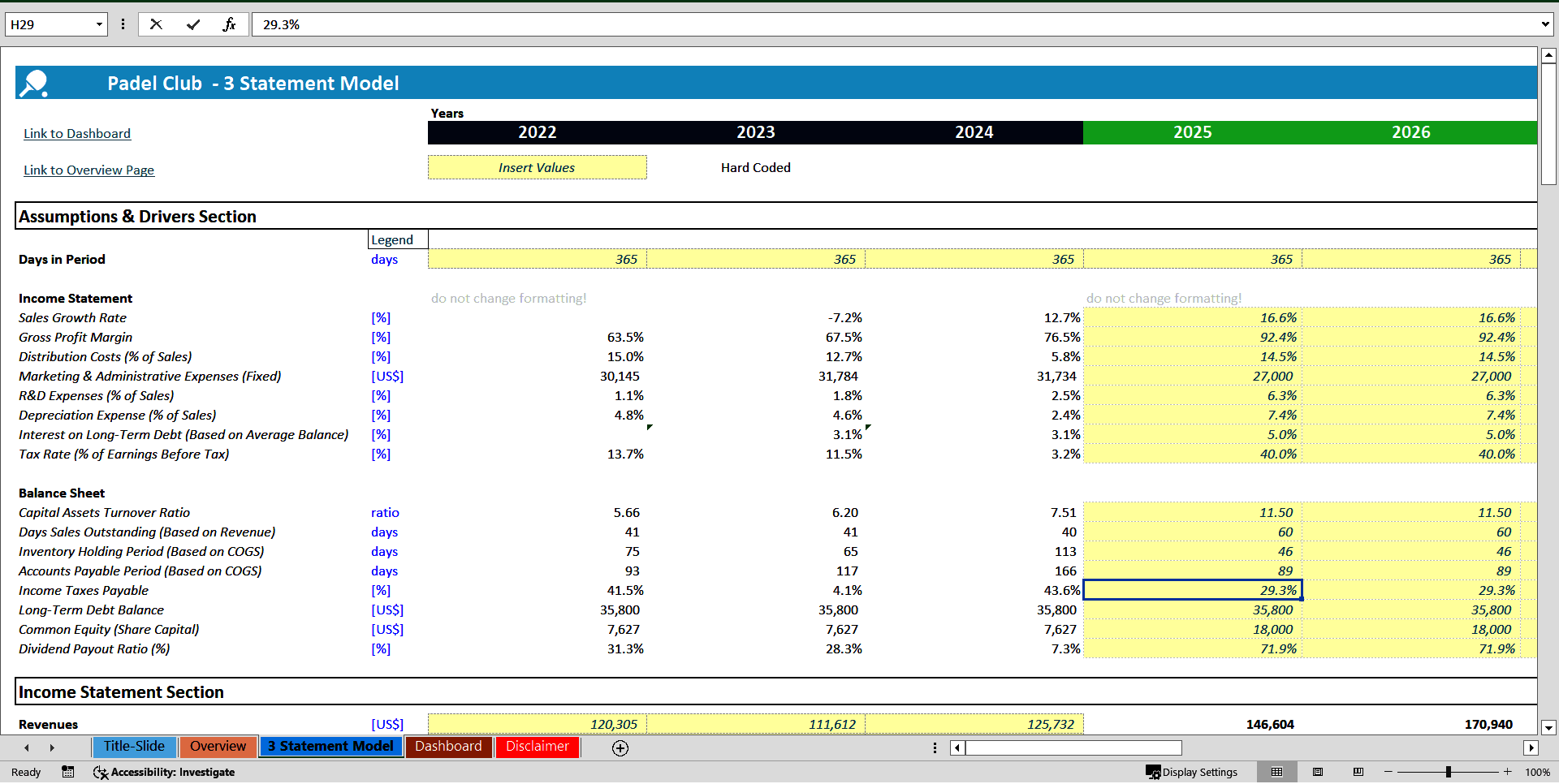
Task: Click the zoom slider handle
Action: click(1449, 772)
